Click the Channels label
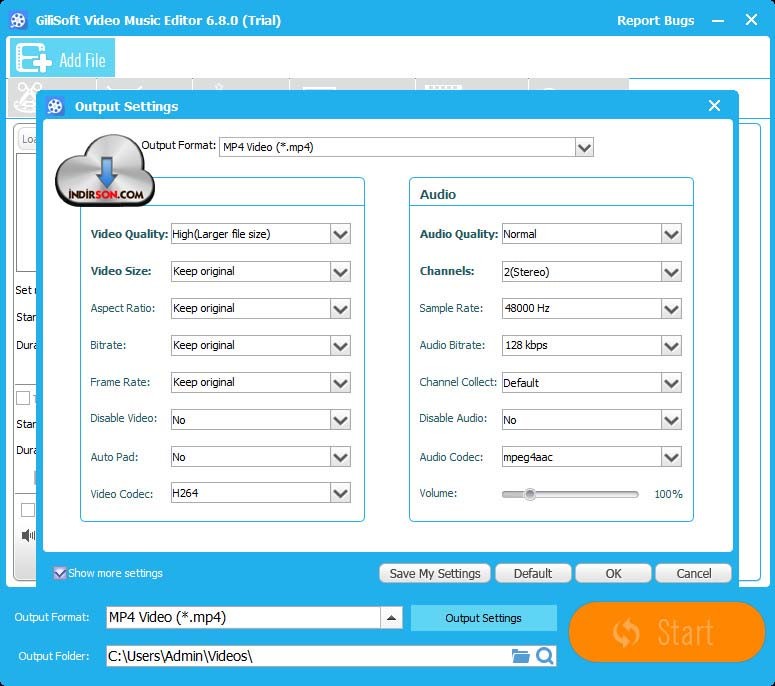The height and width of the screenshot is (686, 775). [447, 271]
